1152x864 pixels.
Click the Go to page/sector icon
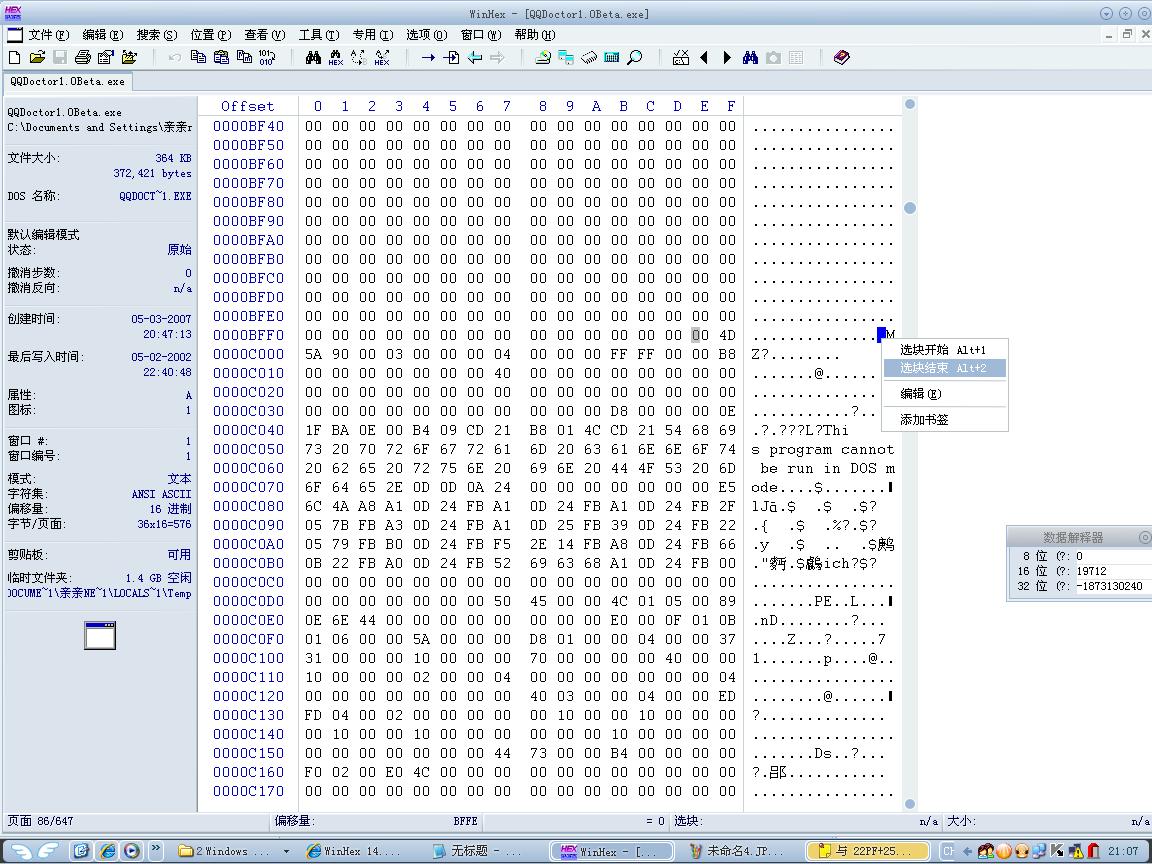(x=451, y=57)
